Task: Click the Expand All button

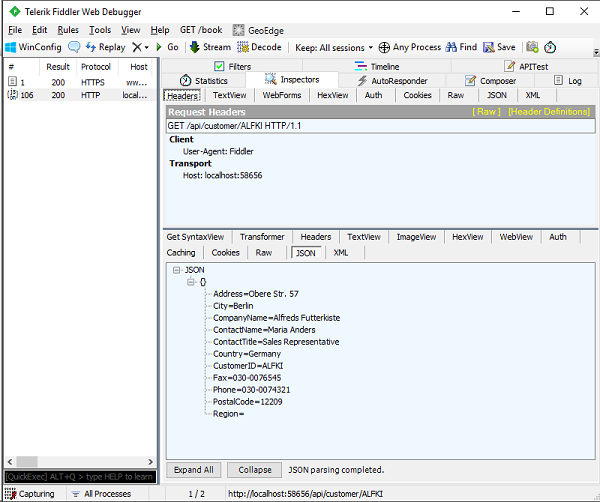Action: [x=194, y=470]
